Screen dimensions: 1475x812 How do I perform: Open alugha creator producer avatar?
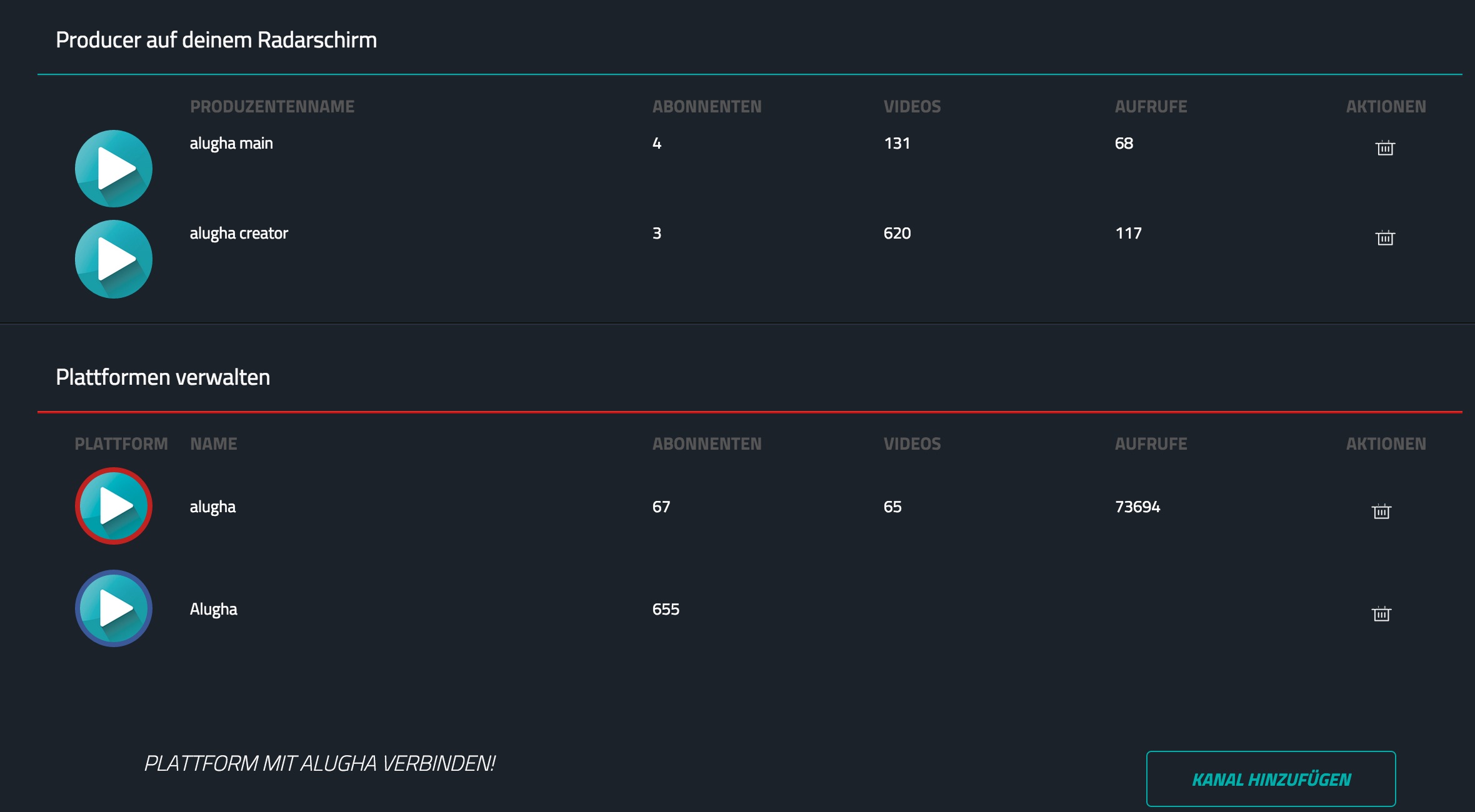114,259
